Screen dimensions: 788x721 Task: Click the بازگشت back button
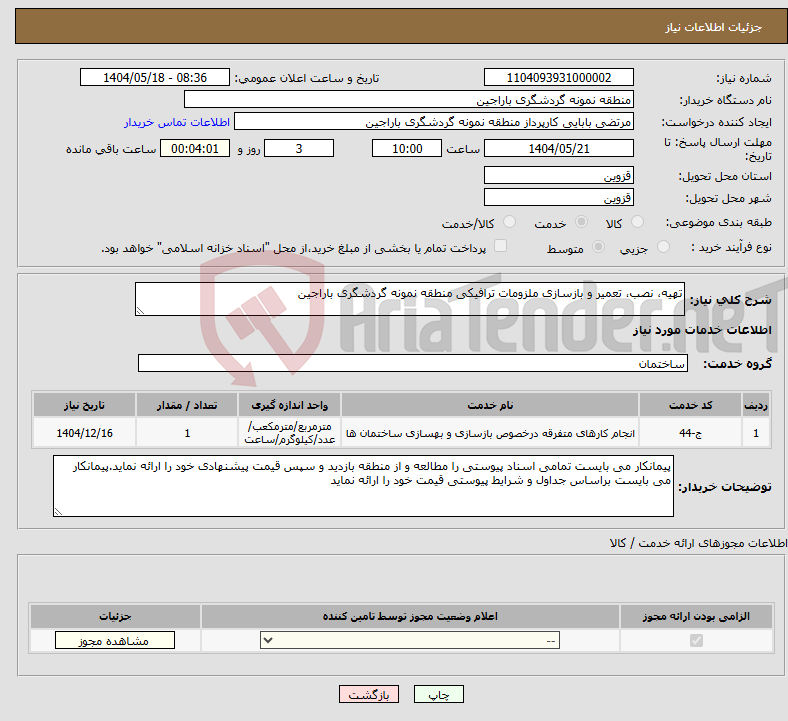[x=369, y=695]
